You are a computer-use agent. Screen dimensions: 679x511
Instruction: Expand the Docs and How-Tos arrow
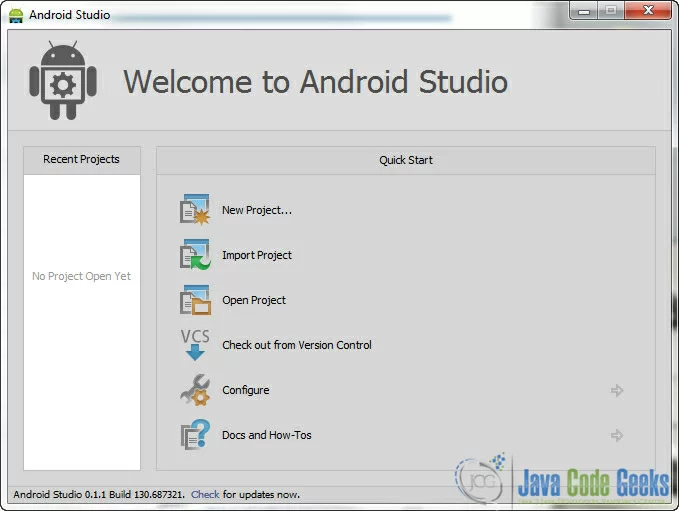click(x=617, y=435)
